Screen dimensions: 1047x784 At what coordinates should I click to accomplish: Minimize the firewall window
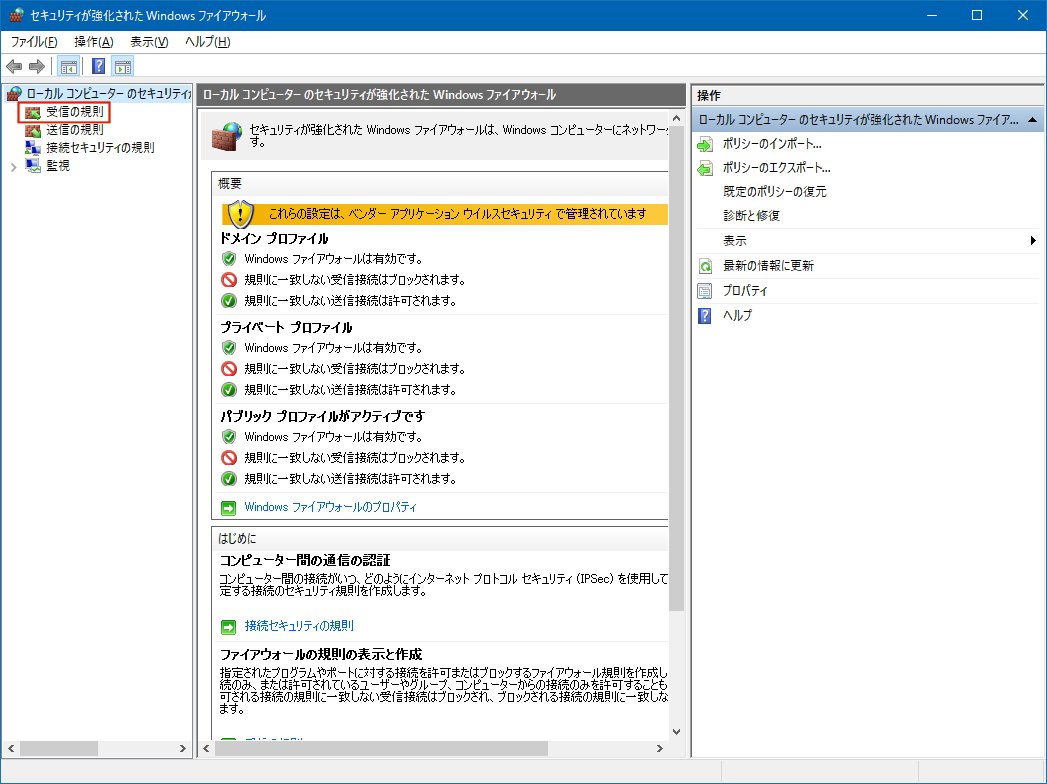click(x=932, y=15)
